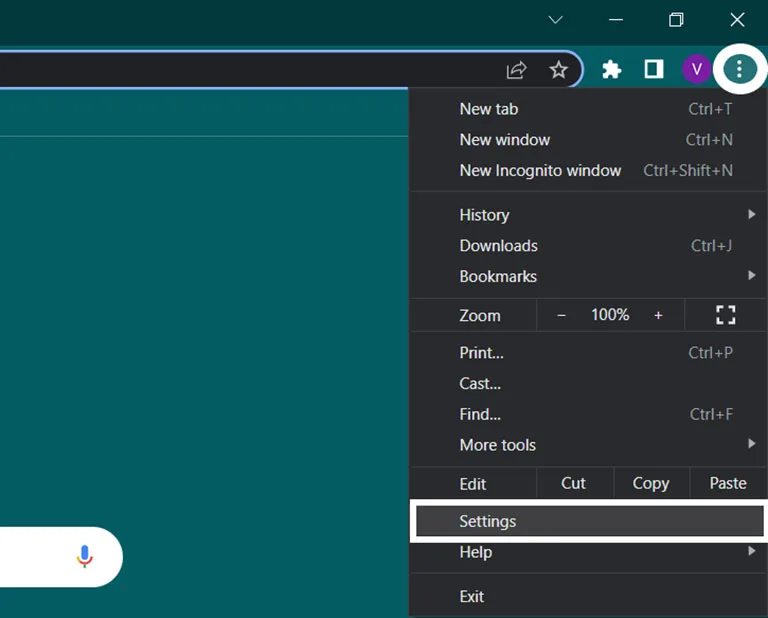Select Exit to close Chrome
This screenshot has width=768, height=618.
point(588,596)
